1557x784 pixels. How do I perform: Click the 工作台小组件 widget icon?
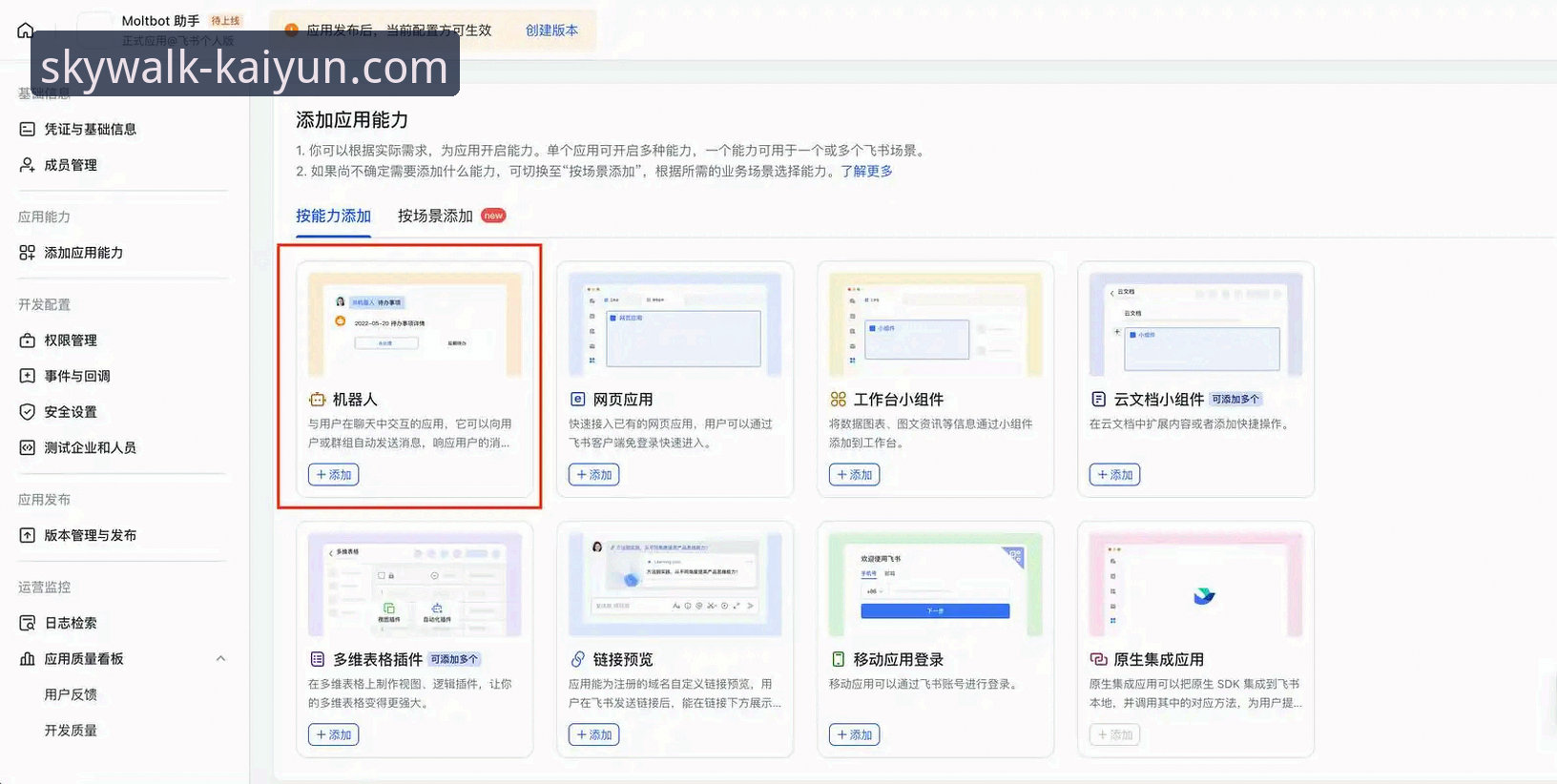coord(838,400)
